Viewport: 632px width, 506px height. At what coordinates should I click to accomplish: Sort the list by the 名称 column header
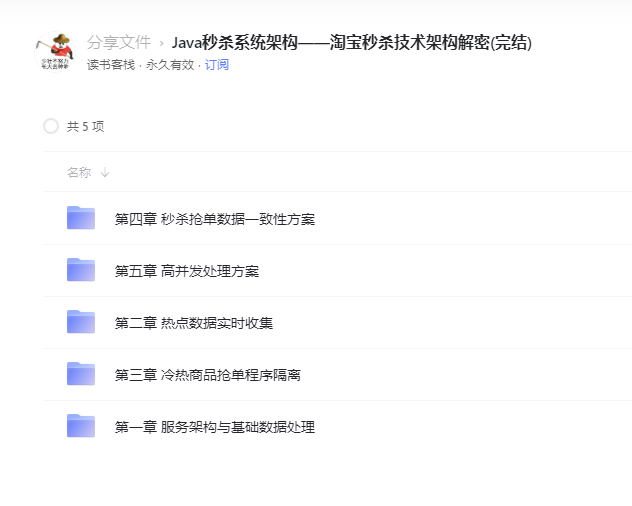(x=79, y=173)
